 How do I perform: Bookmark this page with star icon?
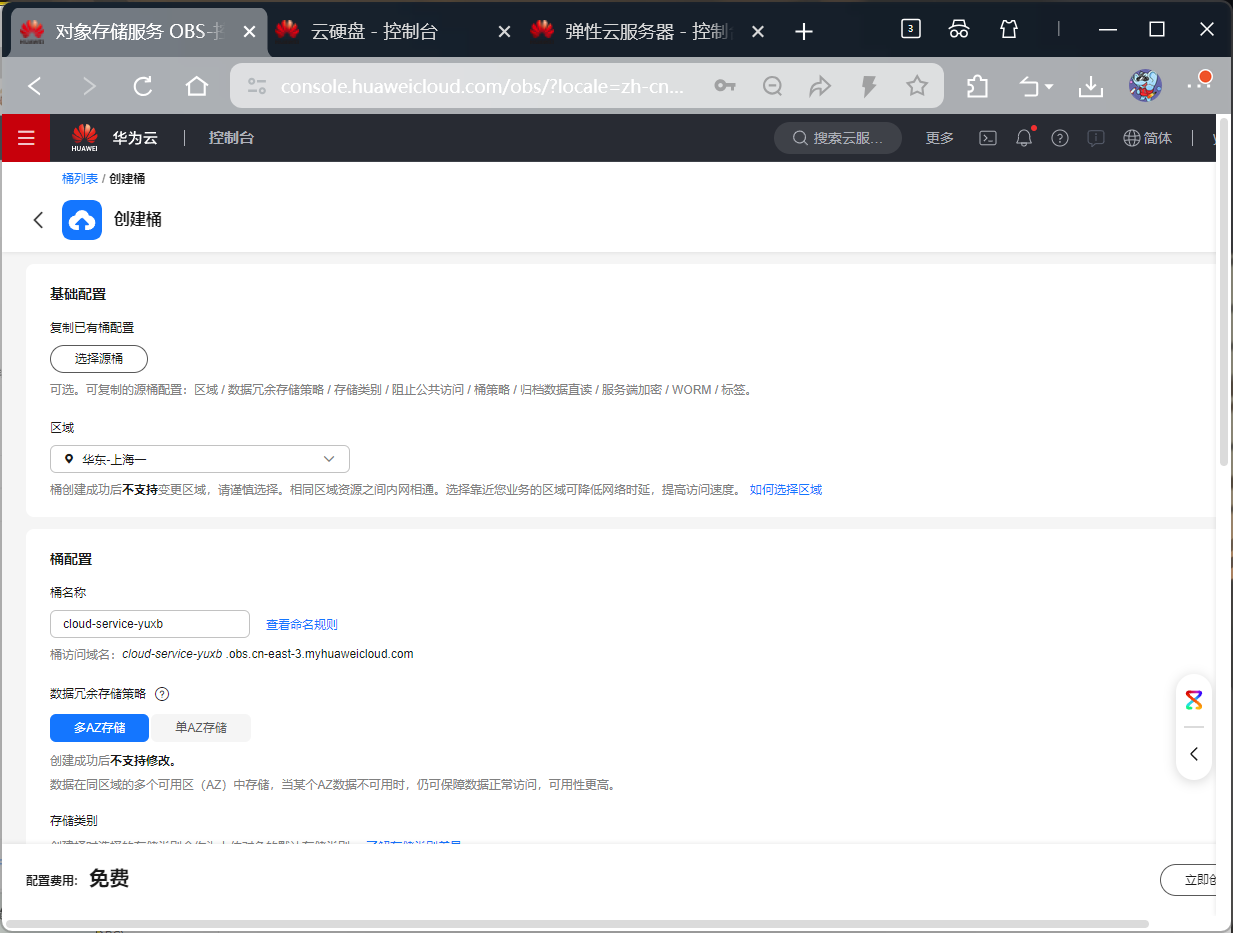(917, 87)
